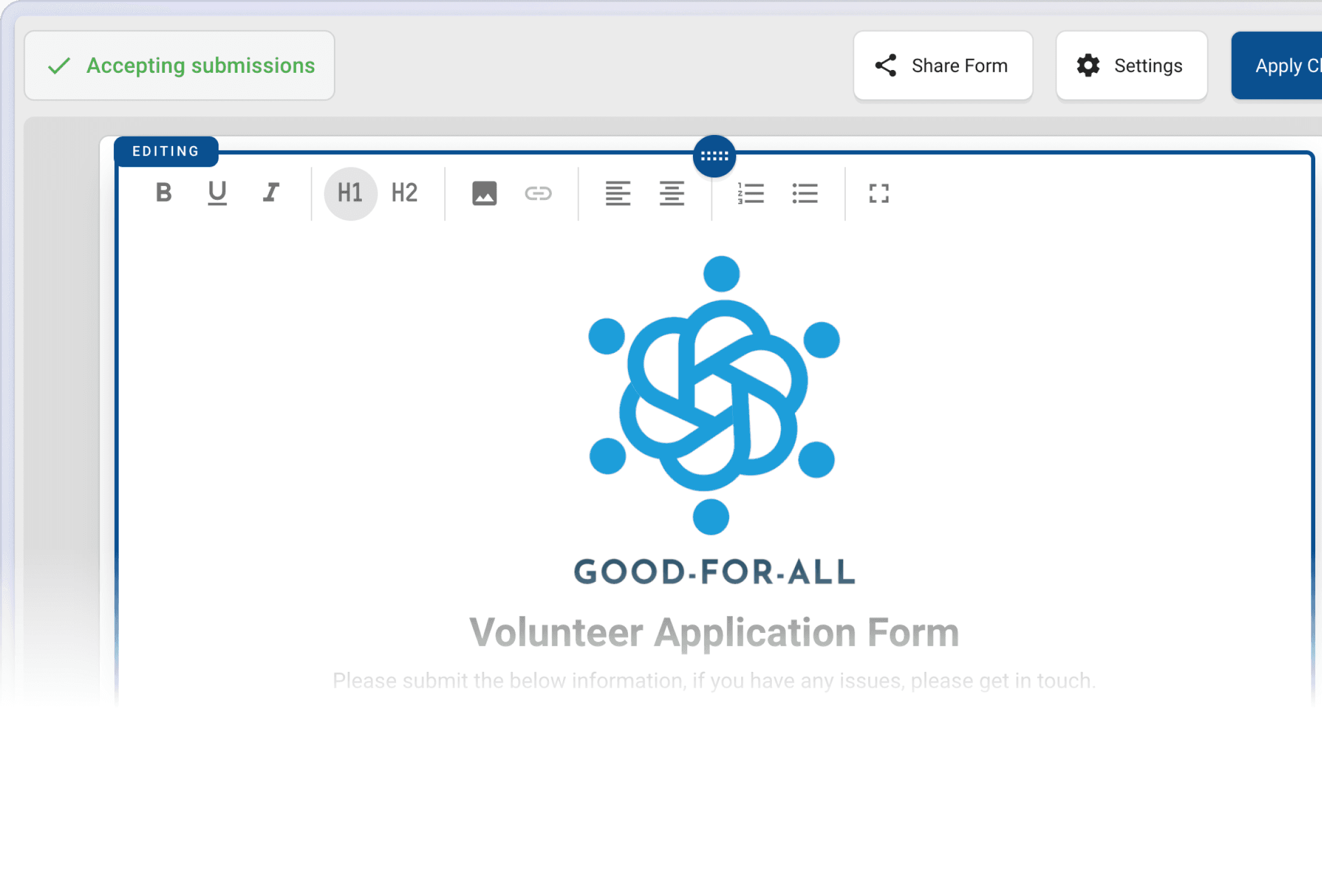1322x896 pixels.
Task: Expand the editor to fullscreen
Action: 879,193
